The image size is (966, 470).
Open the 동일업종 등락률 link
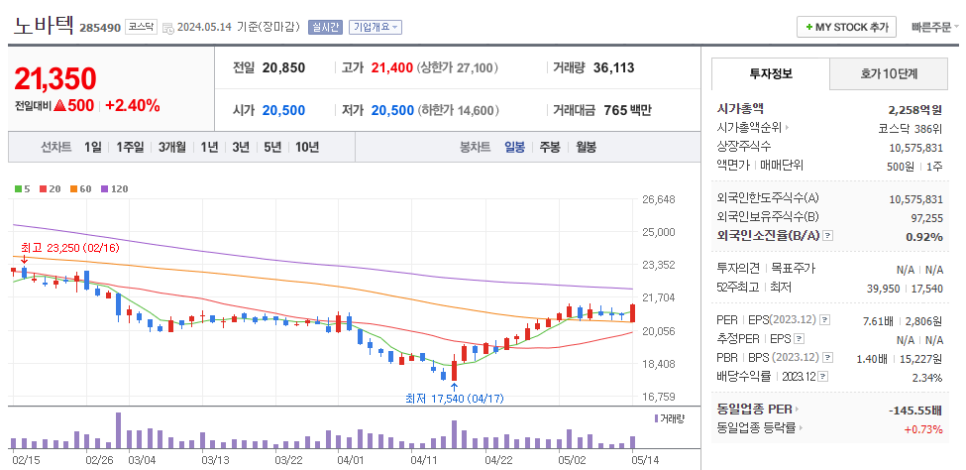760,428
